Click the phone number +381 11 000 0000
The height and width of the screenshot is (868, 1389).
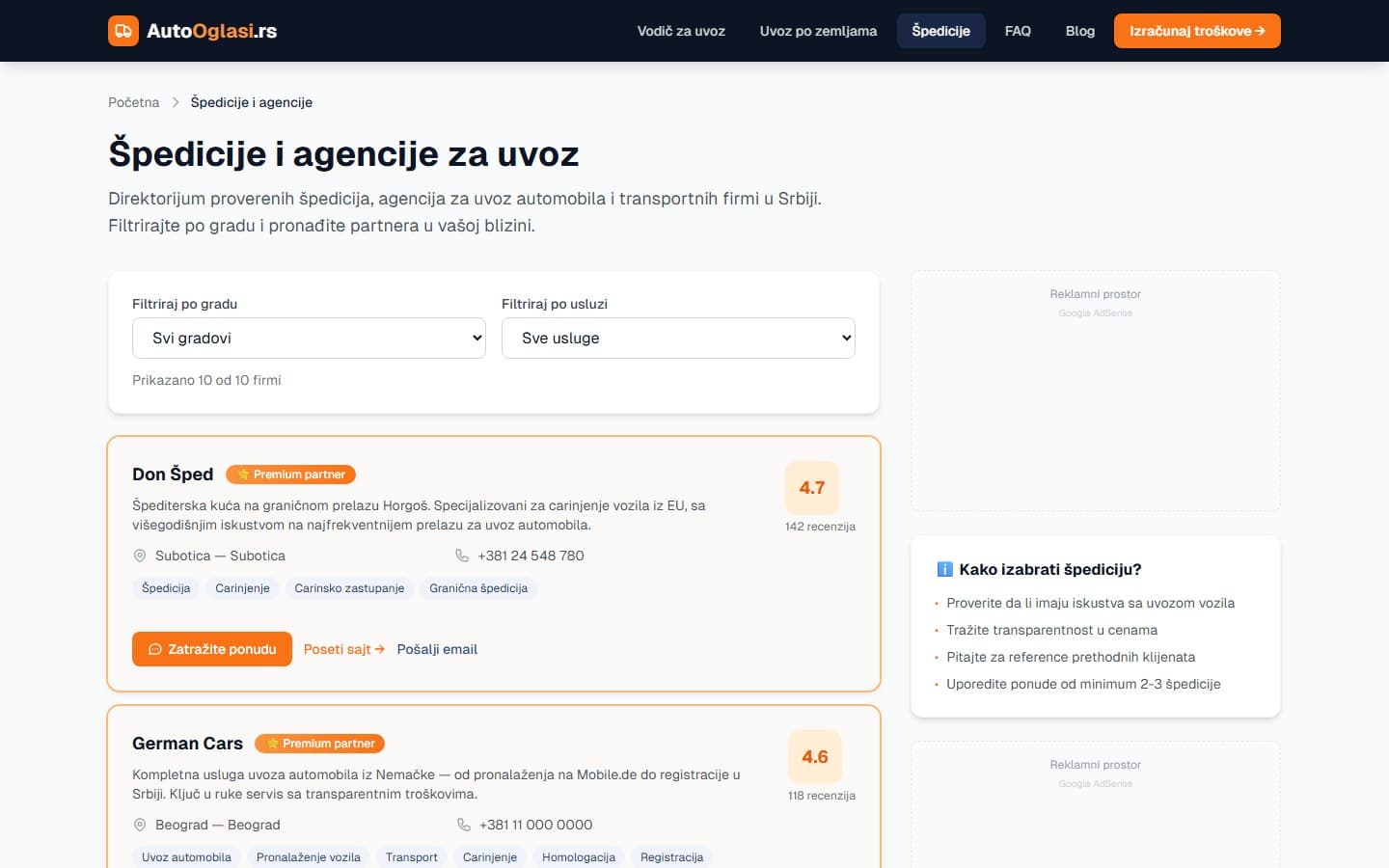pyautogui.click(x=536, y=825)
